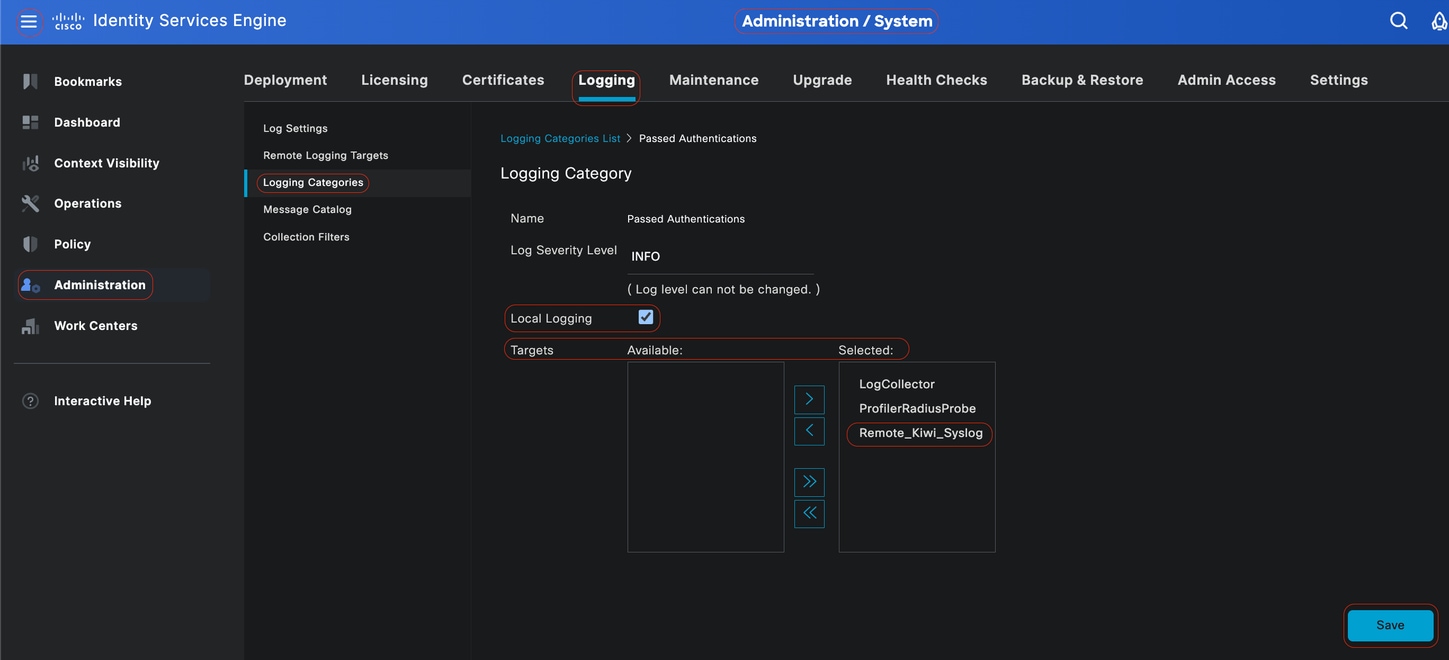The height and width of the screenshot is (660, 1449).
Task: Click the Passed Authentications Name value
Action: 686,219
